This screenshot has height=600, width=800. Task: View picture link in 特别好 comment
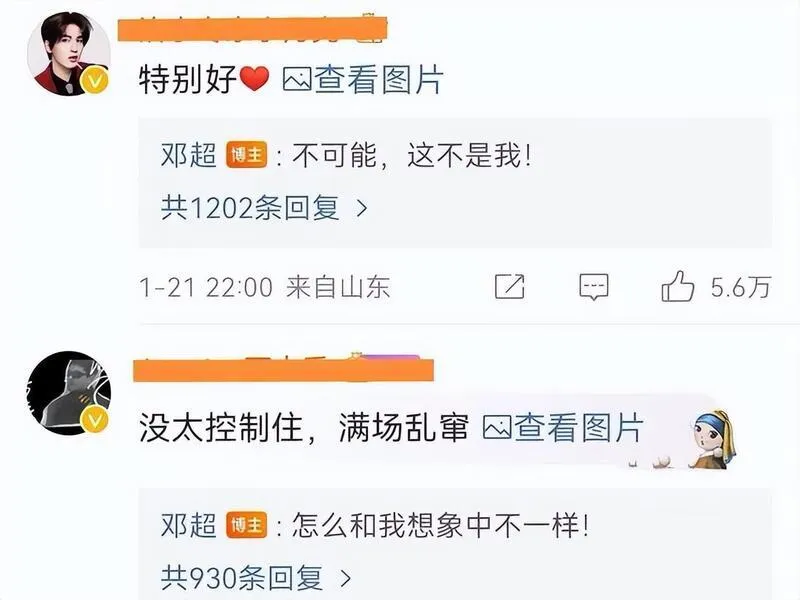click(x=363, y=80)
